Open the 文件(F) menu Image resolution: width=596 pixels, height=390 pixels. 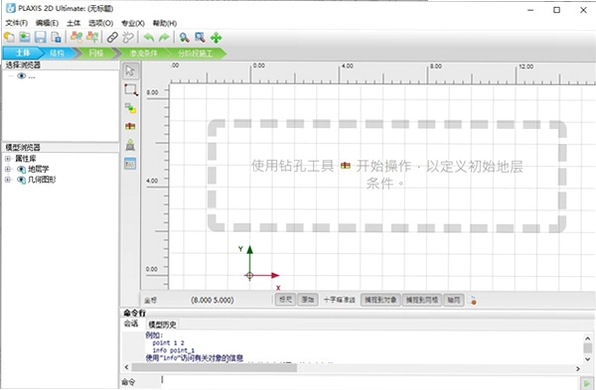point(16,23)
